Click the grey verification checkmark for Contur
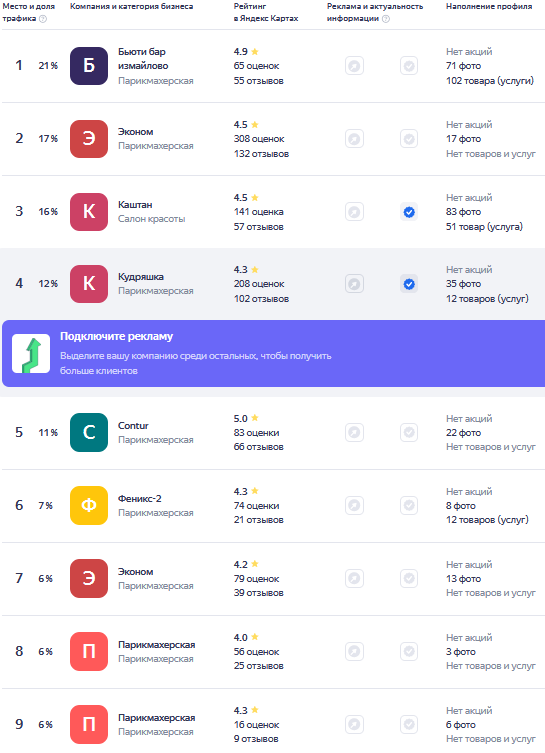Screen dimensions: 545x753 pyautogui.click(x=409, y=432)
